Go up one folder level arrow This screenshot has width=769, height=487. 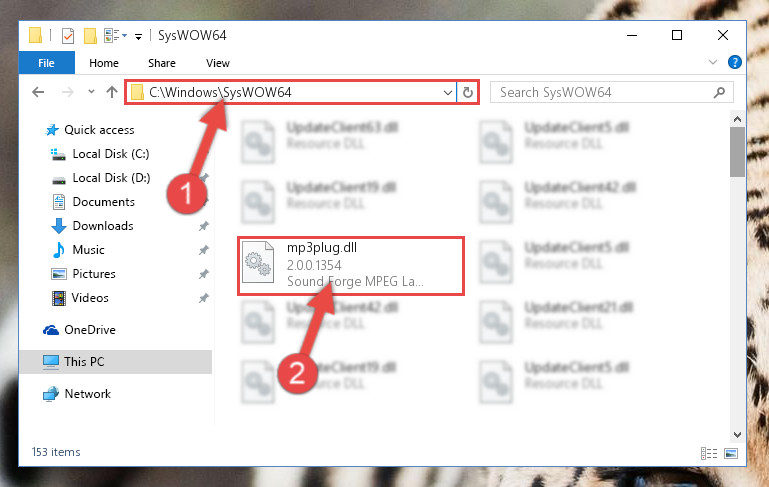pyautogui.click(x=112, y=92)
